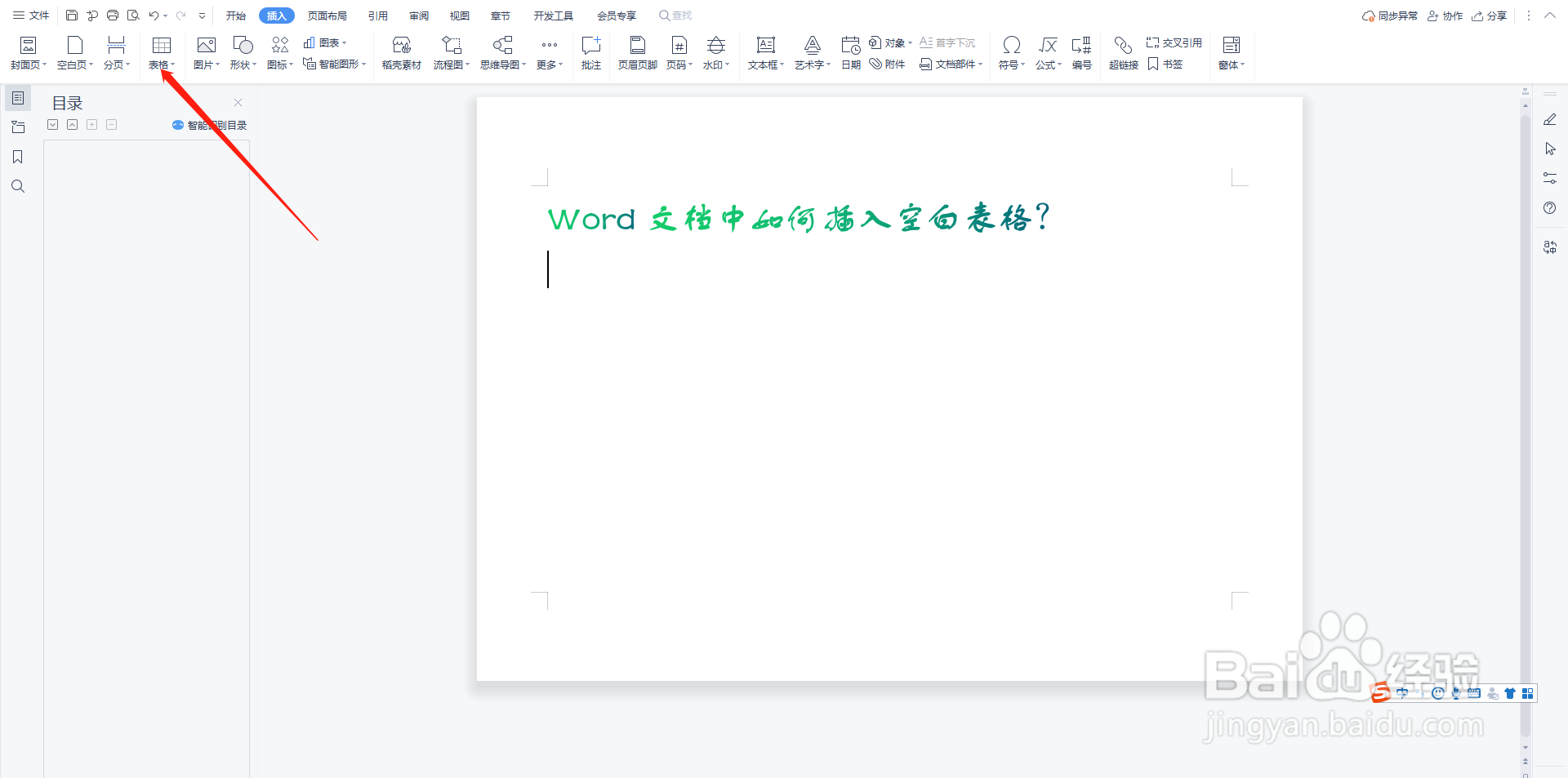Switch to the 引用 References tab
Image resolution: width=1568 pixels, height=778 pixels.
(378, 16)
